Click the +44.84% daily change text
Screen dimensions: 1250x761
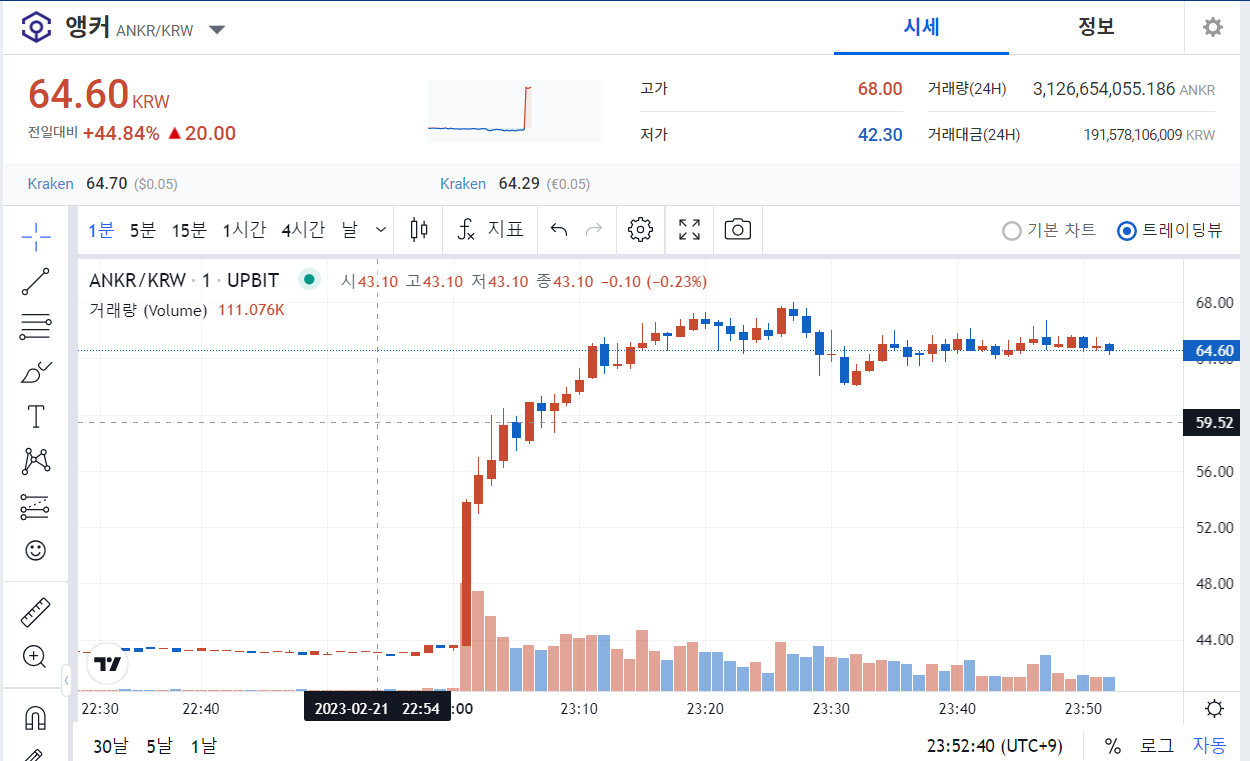coord(120,133)
